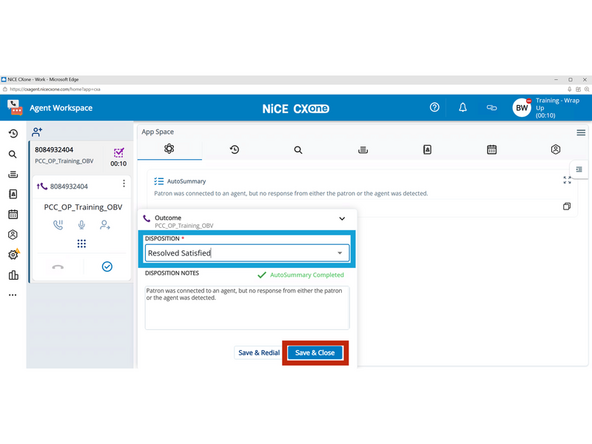
Task: Open the help question mark icon
Action: pos(435,108)
